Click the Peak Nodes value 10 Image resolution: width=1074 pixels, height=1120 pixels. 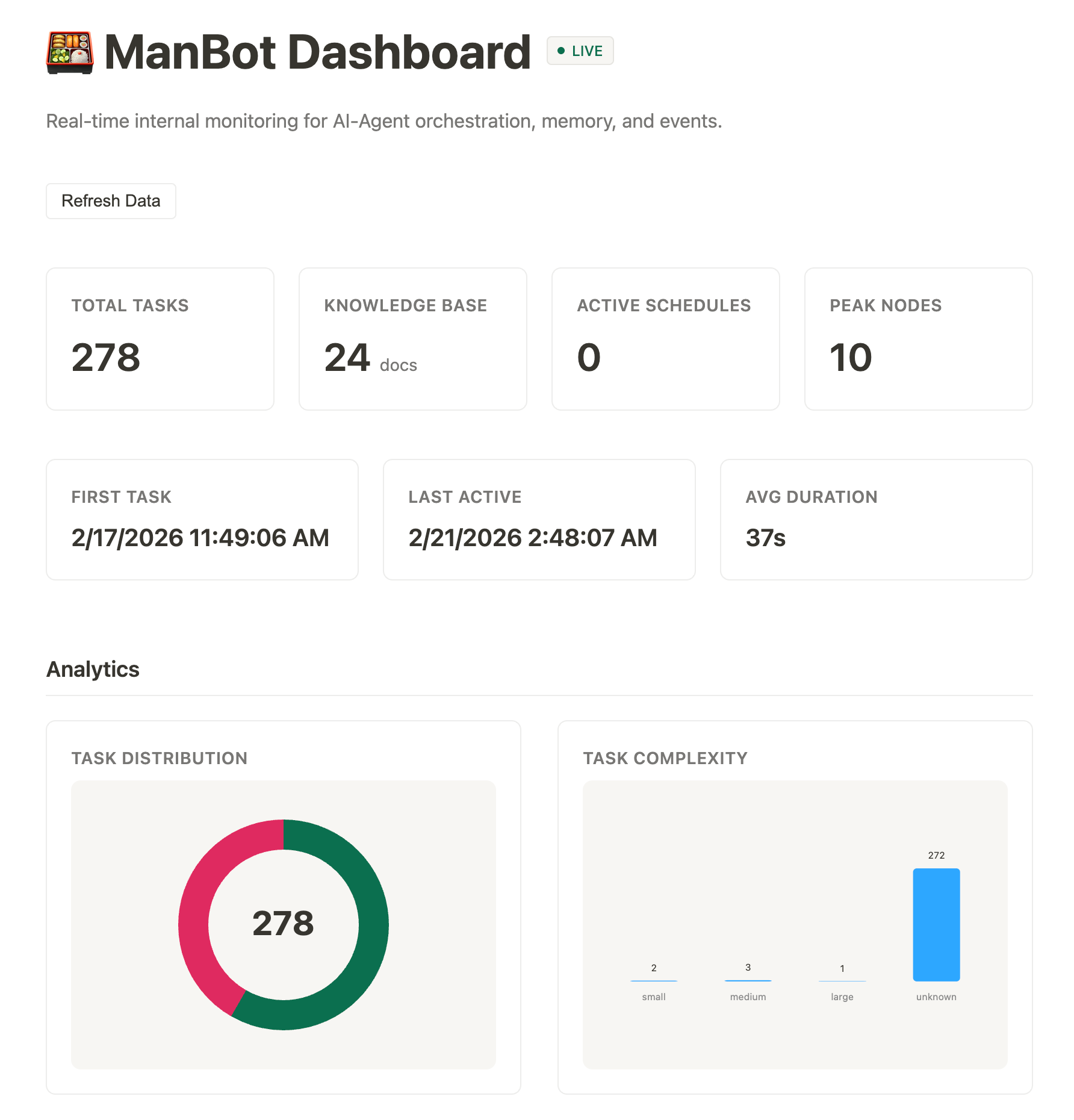(851, 356)
